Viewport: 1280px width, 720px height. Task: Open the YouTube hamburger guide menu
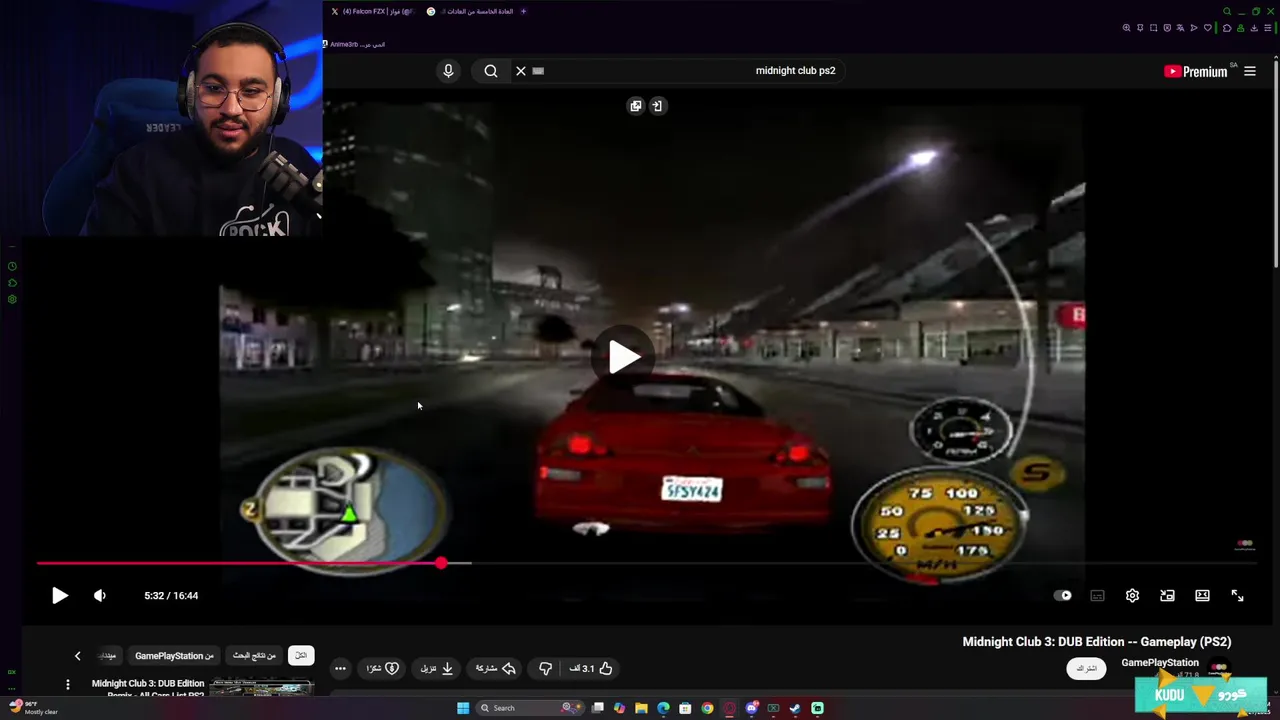pyautogui.click(x=1250, y=71)
